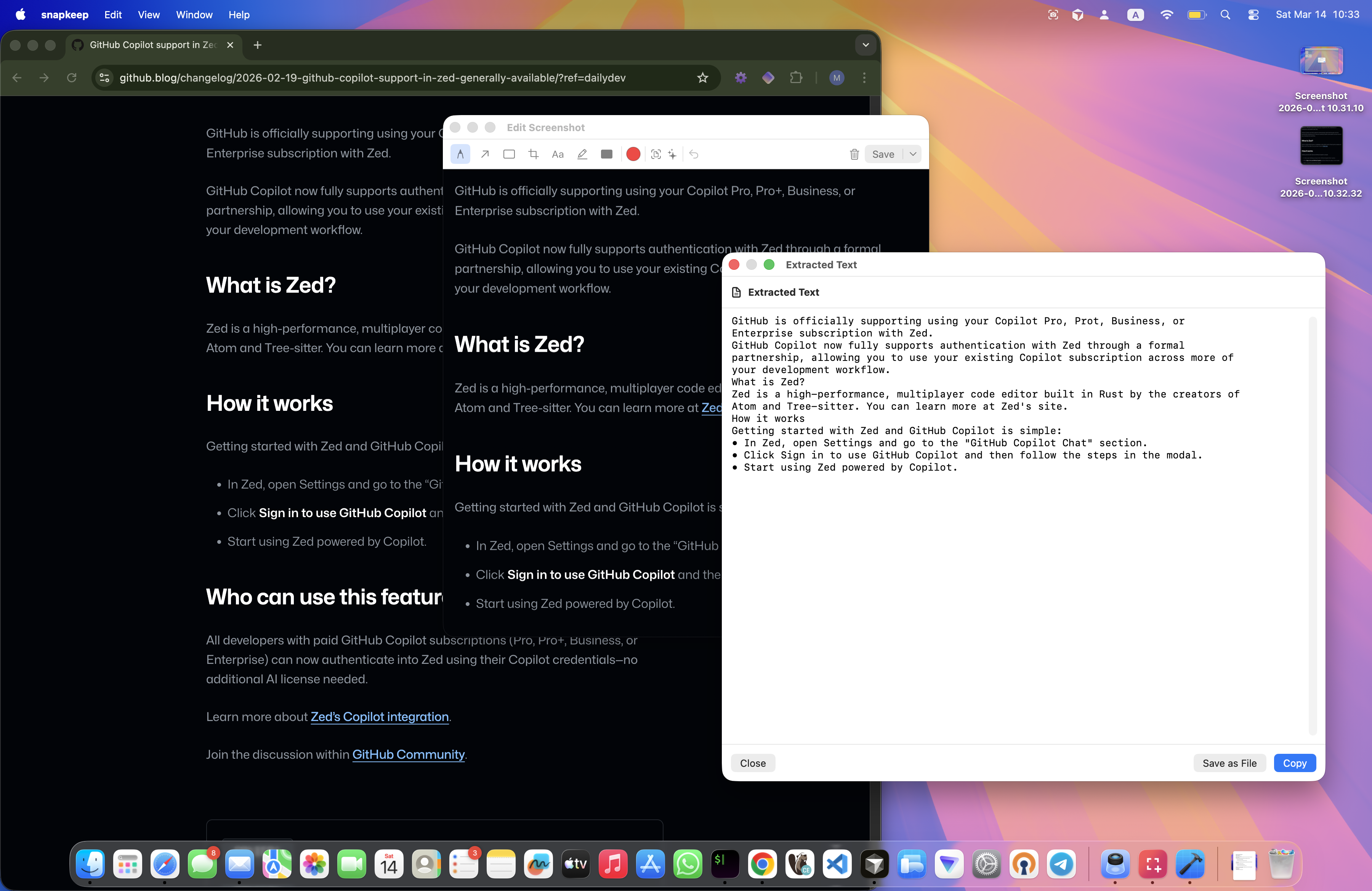Launch Visual Studio Code from dock

coord(837,864)
